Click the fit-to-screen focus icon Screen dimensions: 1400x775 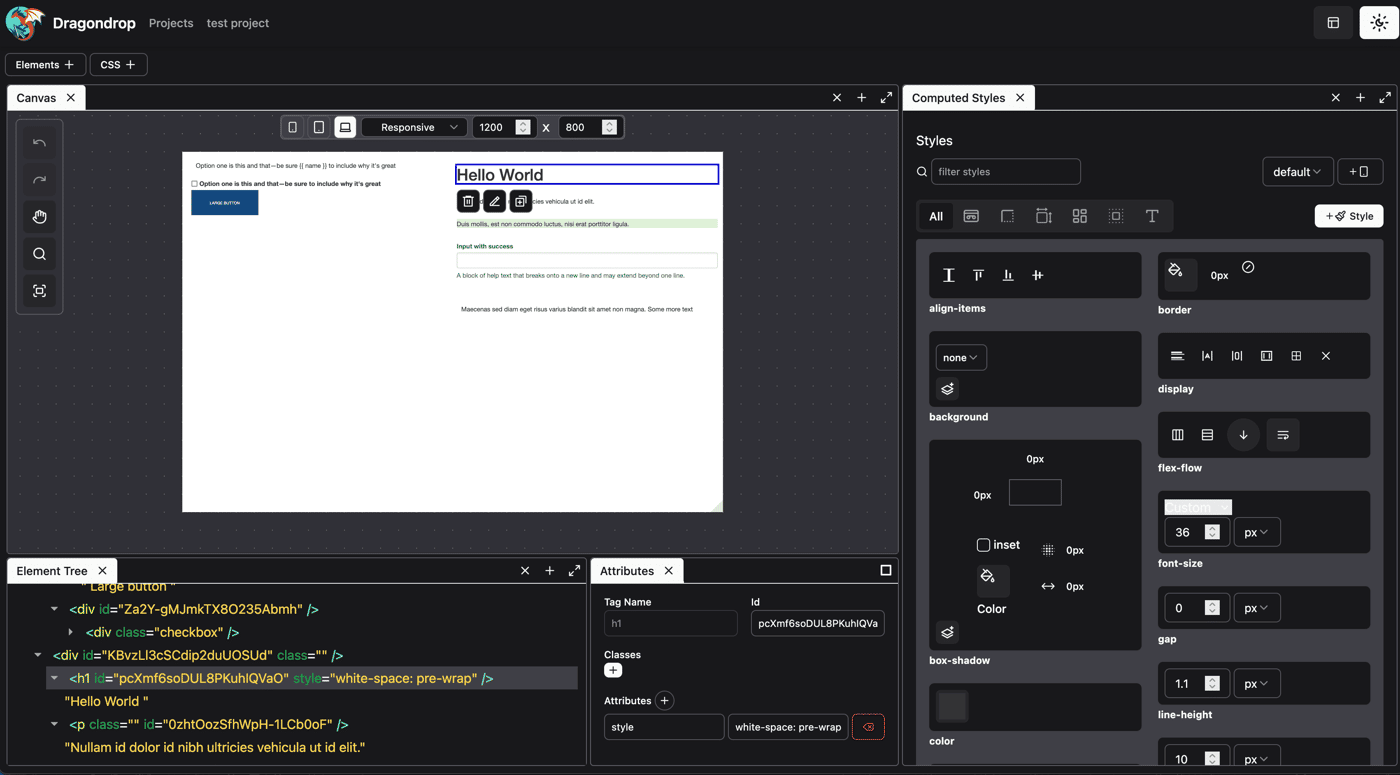tap(39, 291)
